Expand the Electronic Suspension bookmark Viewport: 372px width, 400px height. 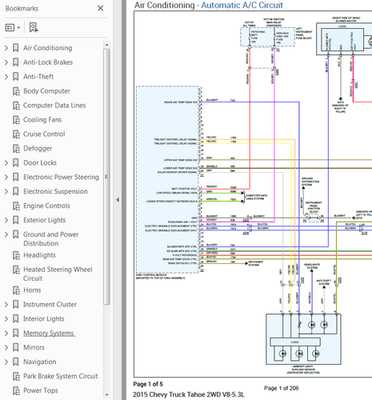[6, 191]
